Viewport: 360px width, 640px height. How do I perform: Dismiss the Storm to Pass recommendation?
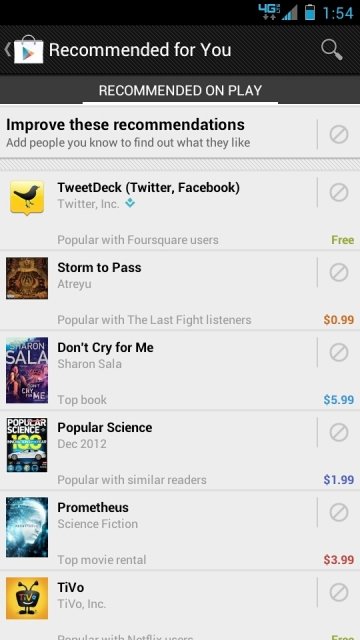(x=339, y=272)
